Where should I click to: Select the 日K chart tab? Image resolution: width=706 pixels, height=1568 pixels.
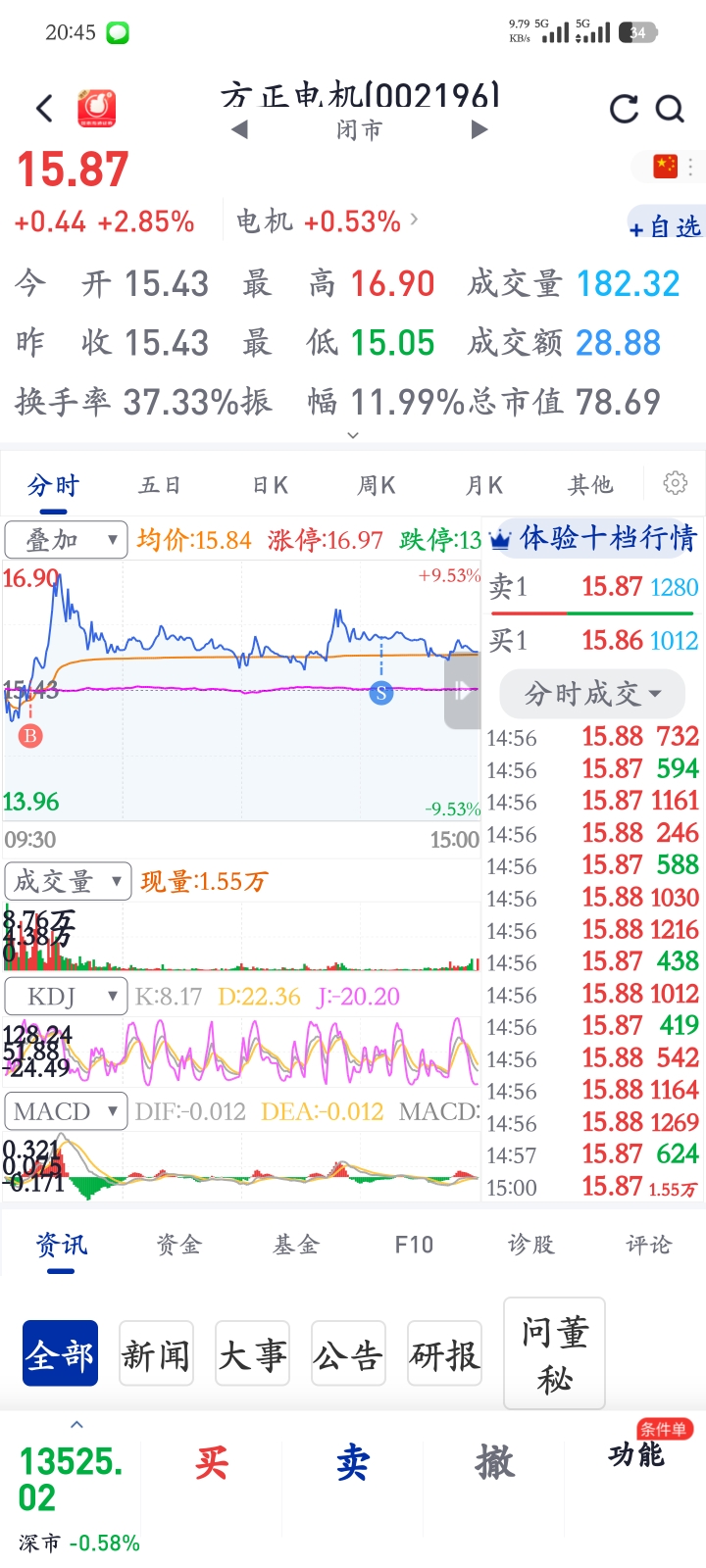270,485
